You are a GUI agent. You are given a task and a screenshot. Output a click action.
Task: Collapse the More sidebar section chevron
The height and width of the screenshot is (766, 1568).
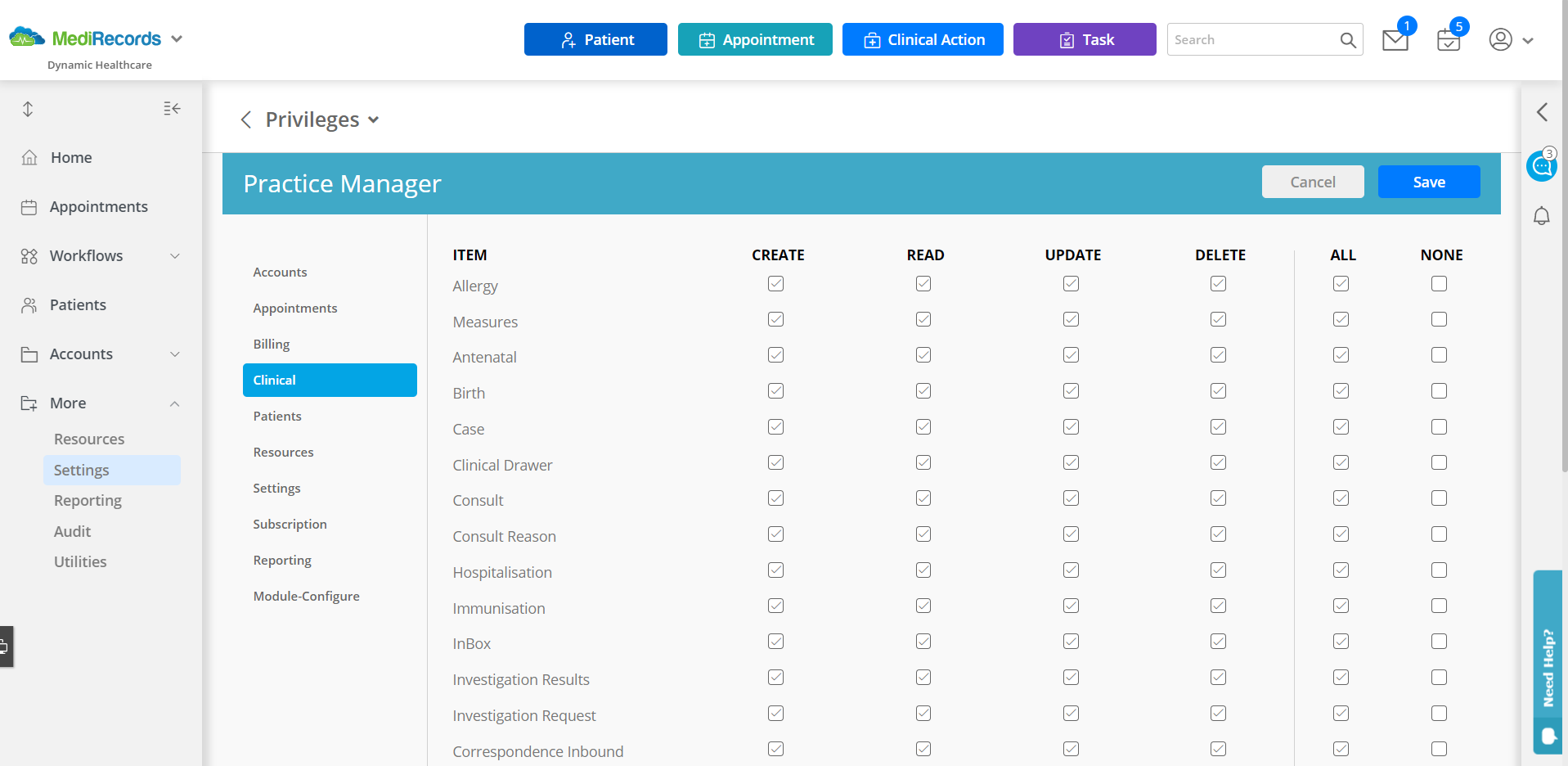[175, 403]
